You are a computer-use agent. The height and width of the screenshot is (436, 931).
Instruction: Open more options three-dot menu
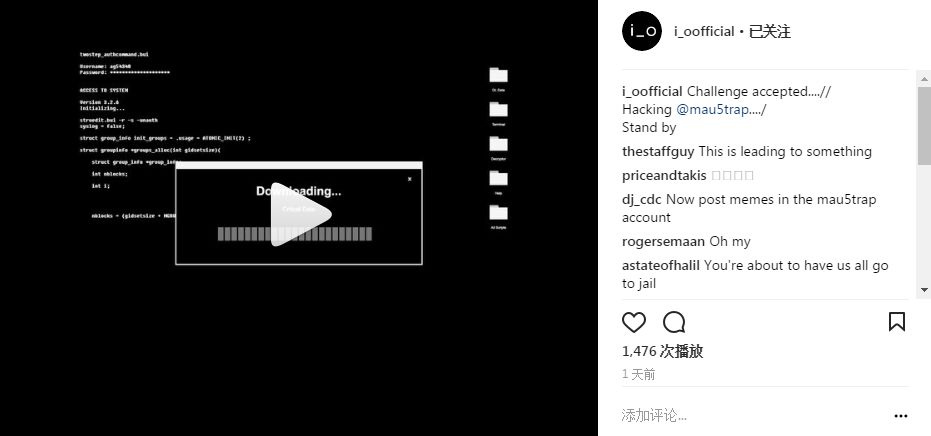[901, 416]
